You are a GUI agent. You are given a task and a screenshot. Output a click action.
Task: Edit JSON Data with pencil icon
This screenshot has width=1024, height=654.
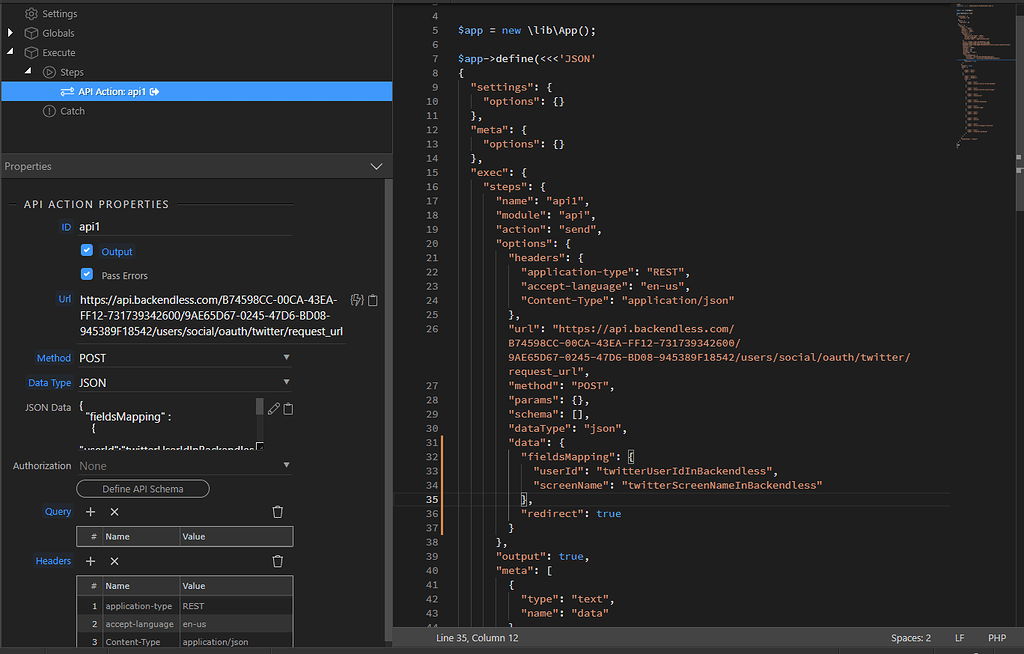274,408
